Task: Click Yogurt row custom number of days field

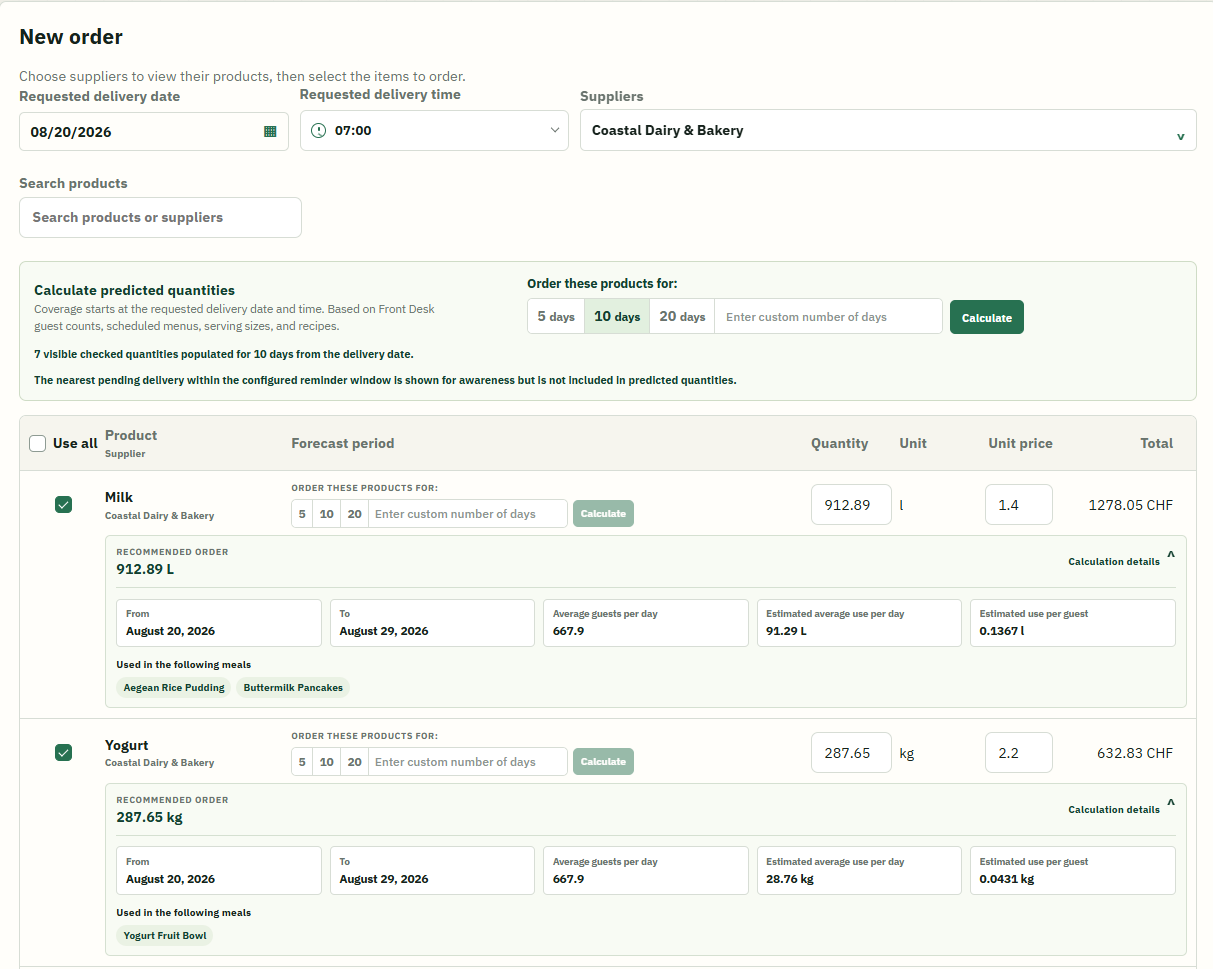Action: (468, 762)
